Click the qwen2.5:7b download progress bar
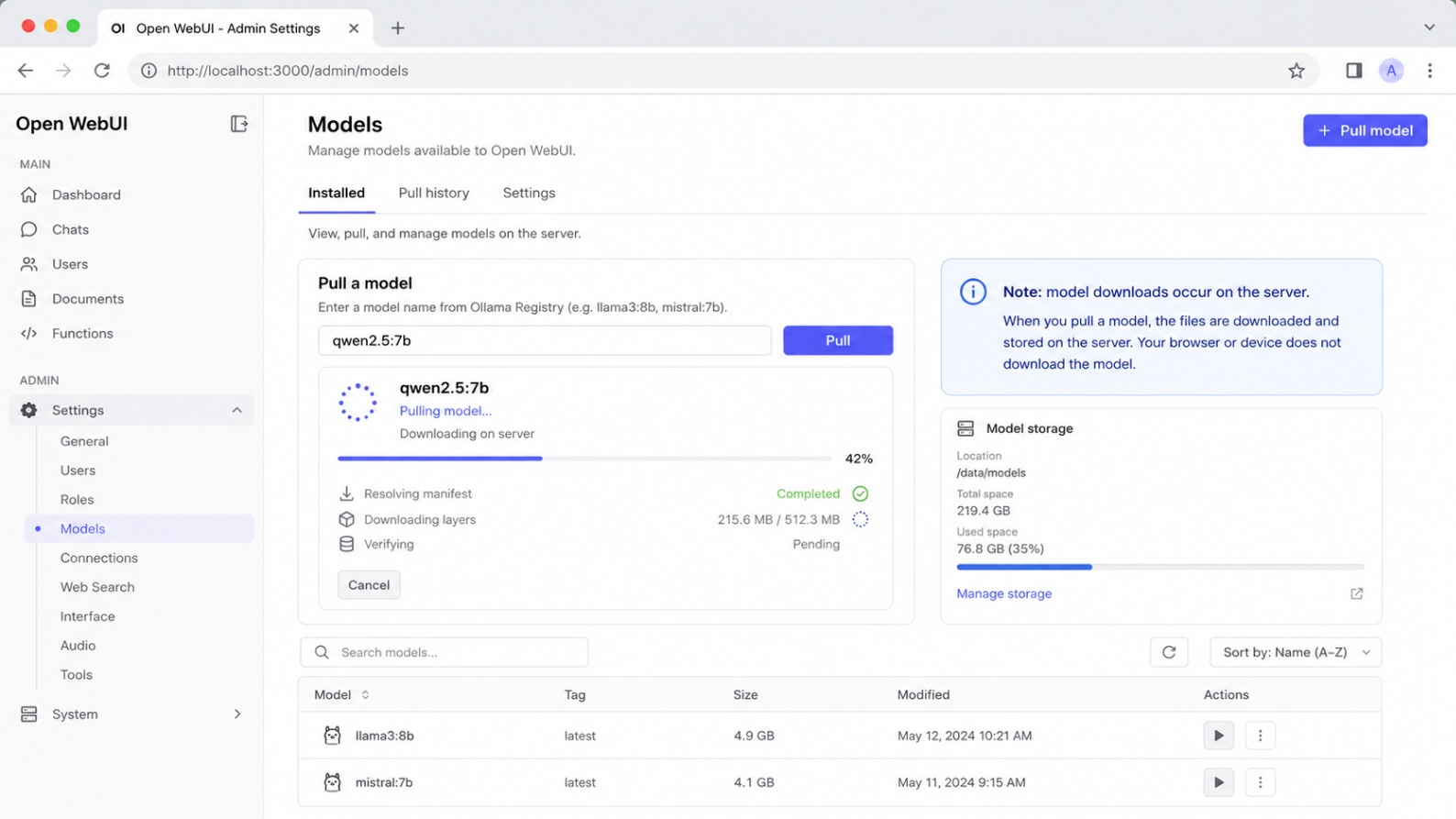This screenshot has height=819, width=1456. (584, 459)
